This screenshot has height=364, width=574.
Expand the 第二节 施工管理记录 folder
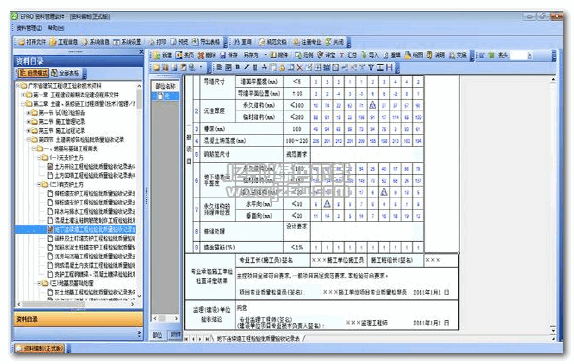(x=28, y=122)
